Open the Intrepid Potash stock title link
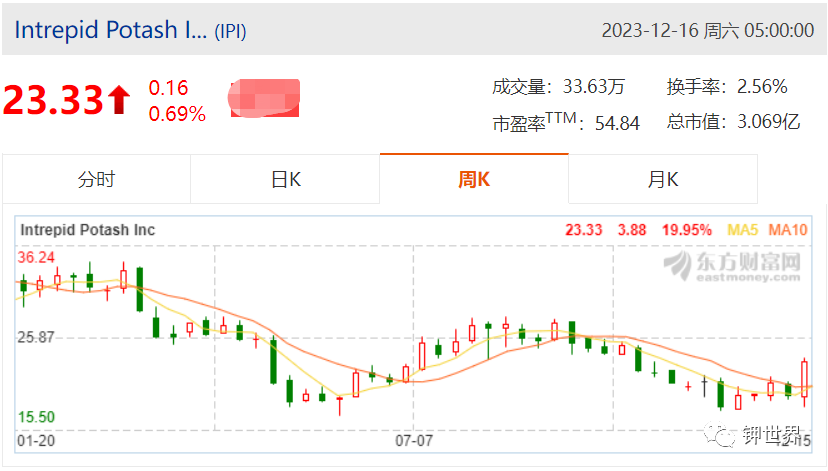Viewport: 828px width, 471px height. (110, 30)
